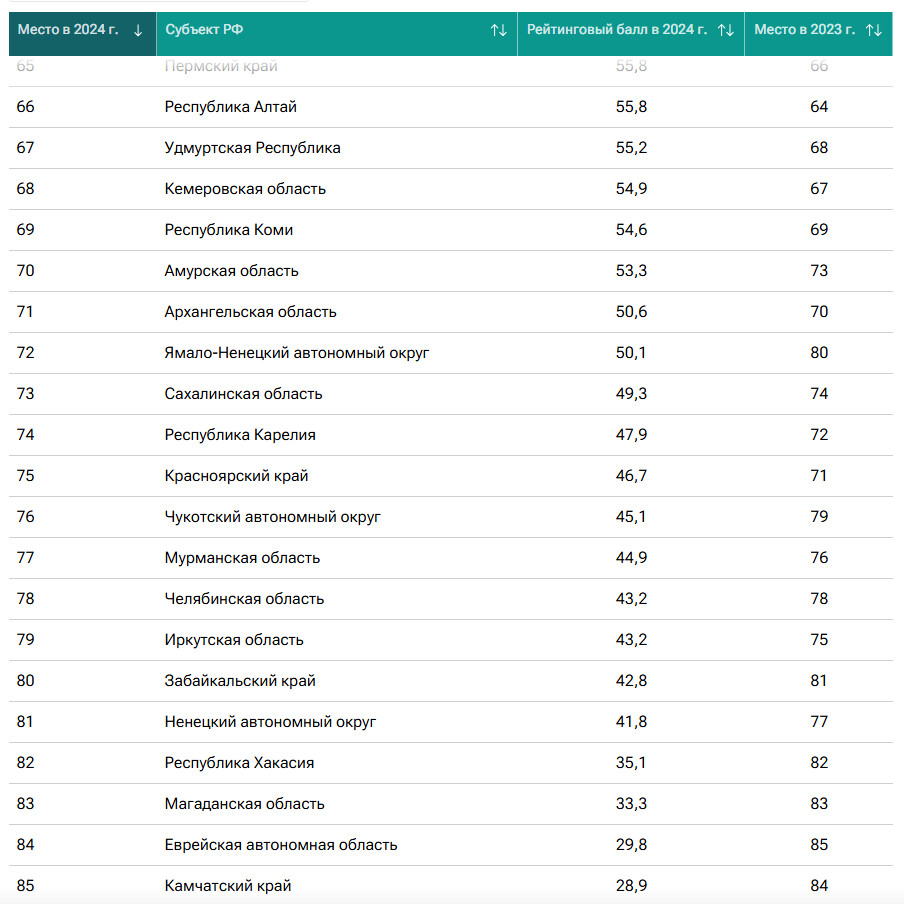Viewport: 904px width, 904px height.
Task: Select the Еврейская автономная область row
Action: 281,845
